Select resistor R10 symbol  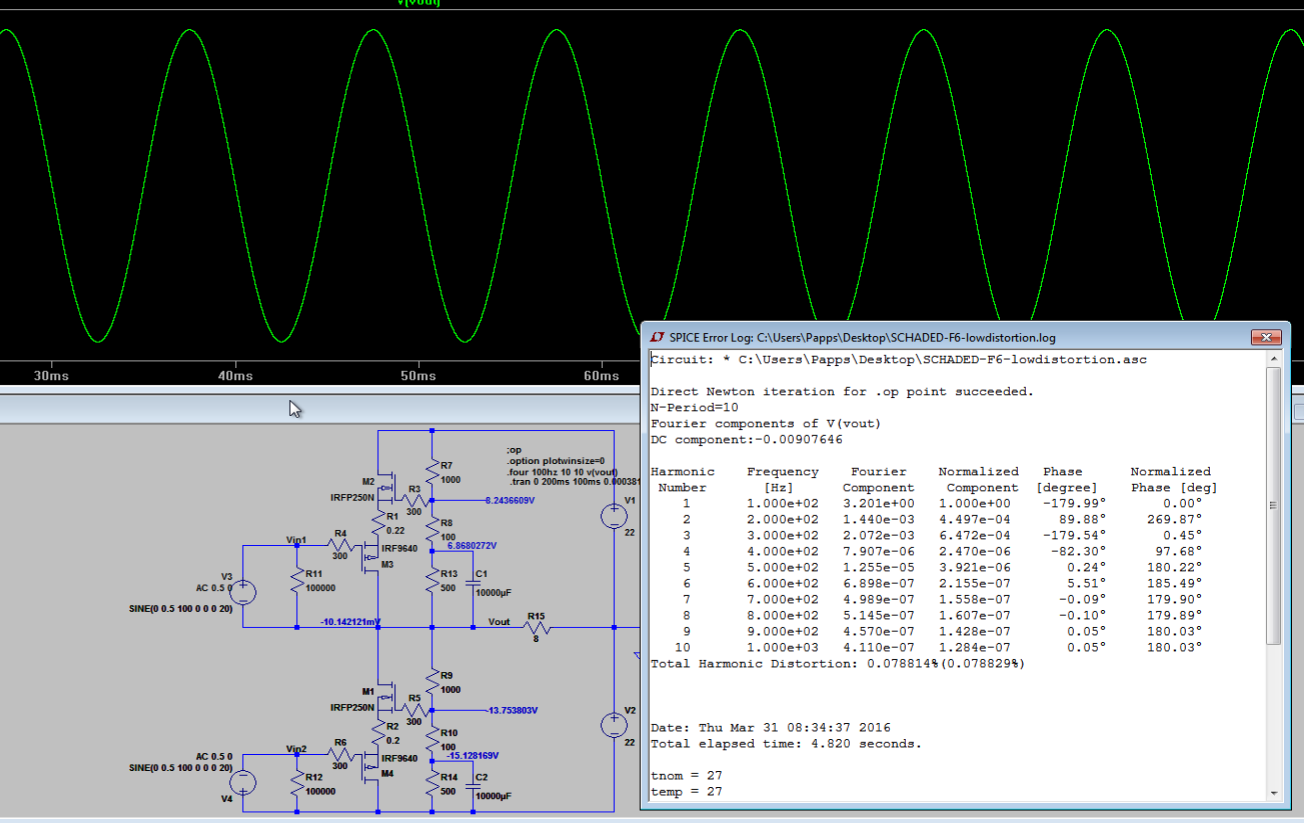pos(431,739)
